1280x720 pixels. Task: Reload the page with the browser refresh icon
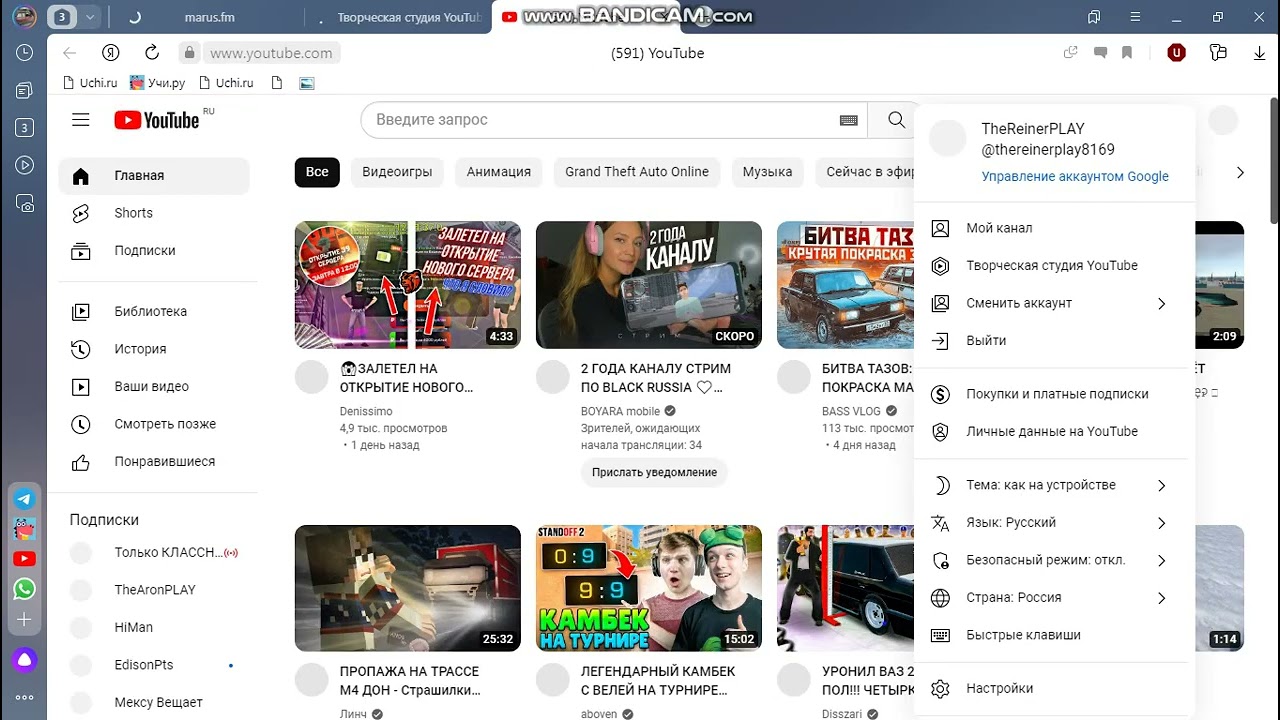[152, 53]
